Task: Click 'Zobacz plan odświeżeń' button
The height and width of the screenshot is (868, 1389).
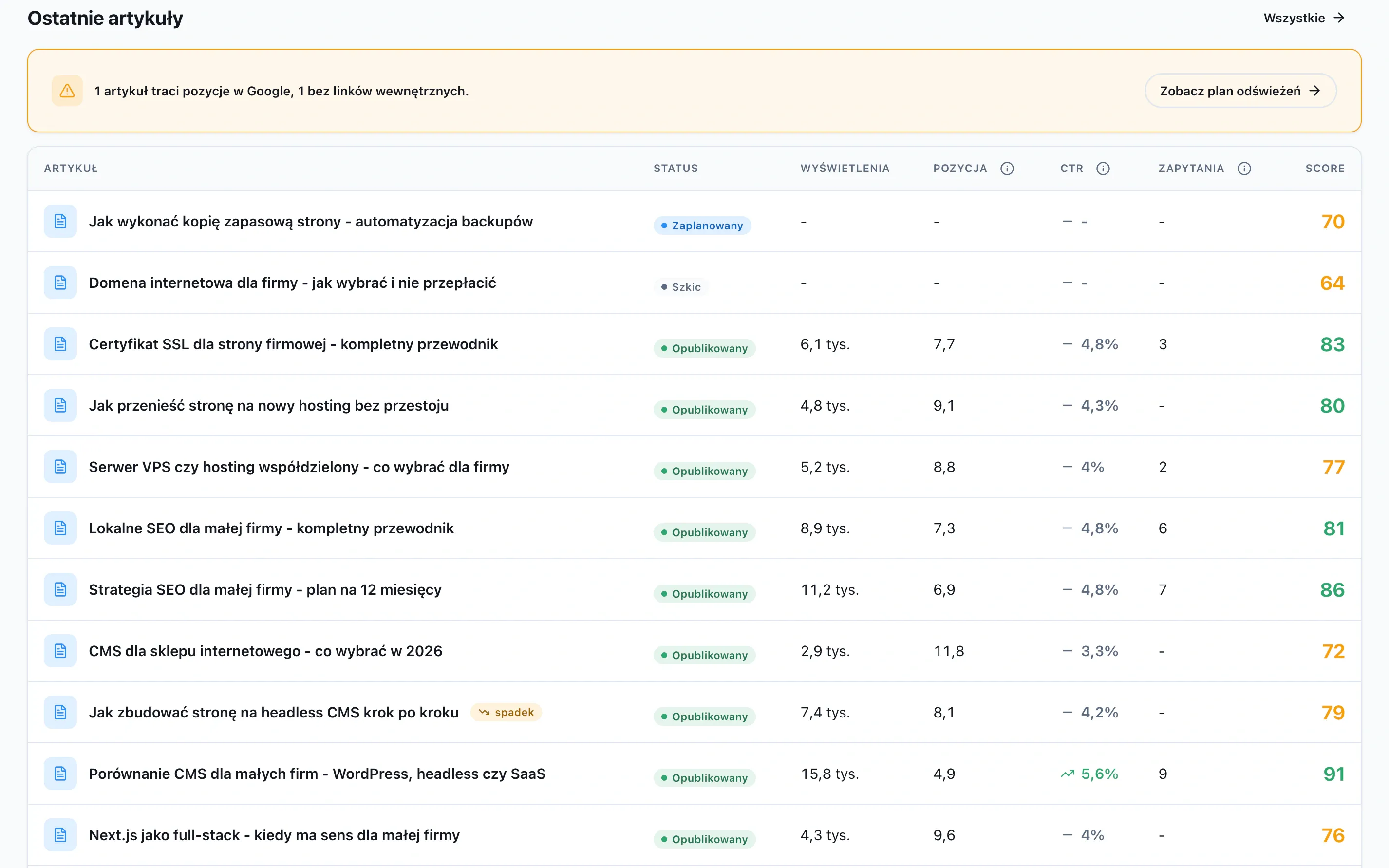Action: click(1240, 91)
